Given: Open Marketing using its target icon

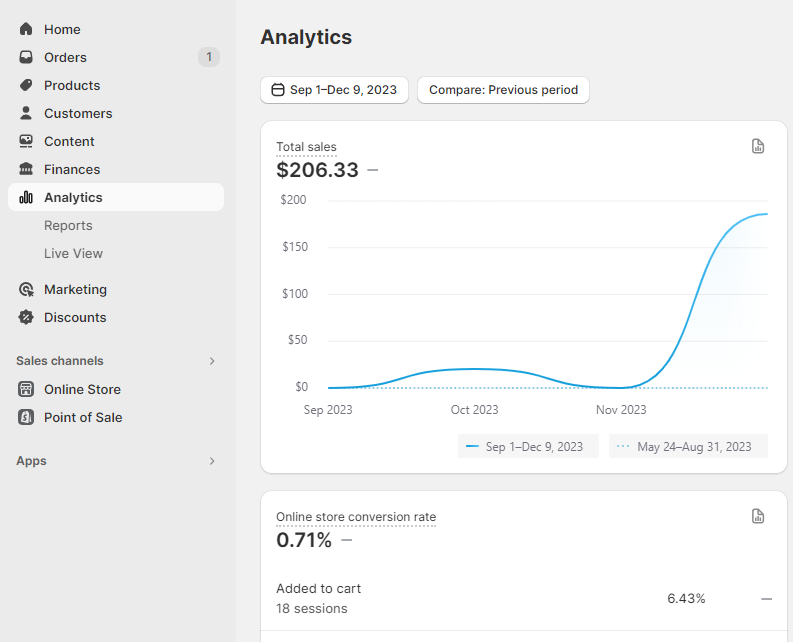Looking at the screenshot, I should click(26, 289).
